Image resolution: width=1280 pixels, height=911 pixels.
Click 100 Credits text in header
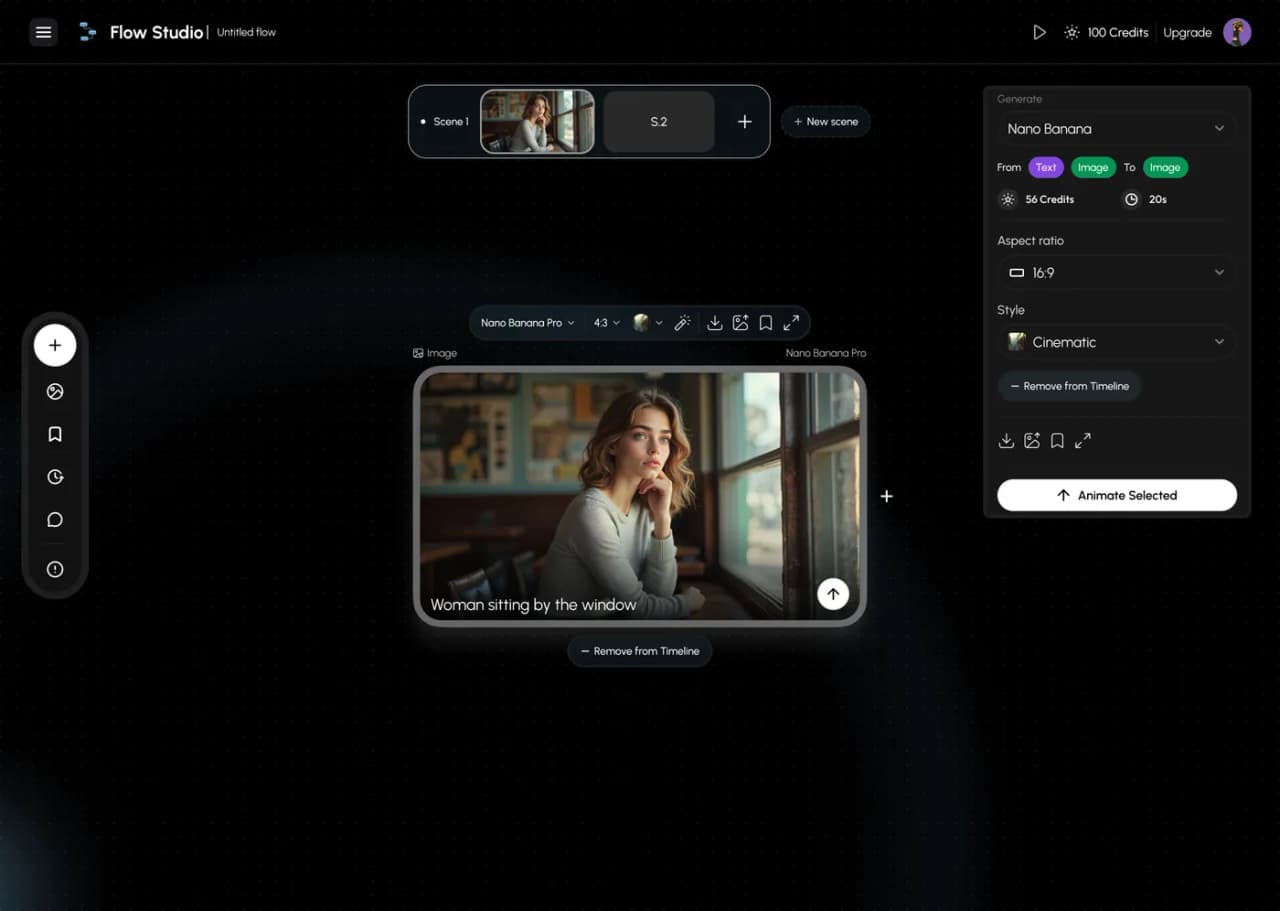[x=1118, y=32]
